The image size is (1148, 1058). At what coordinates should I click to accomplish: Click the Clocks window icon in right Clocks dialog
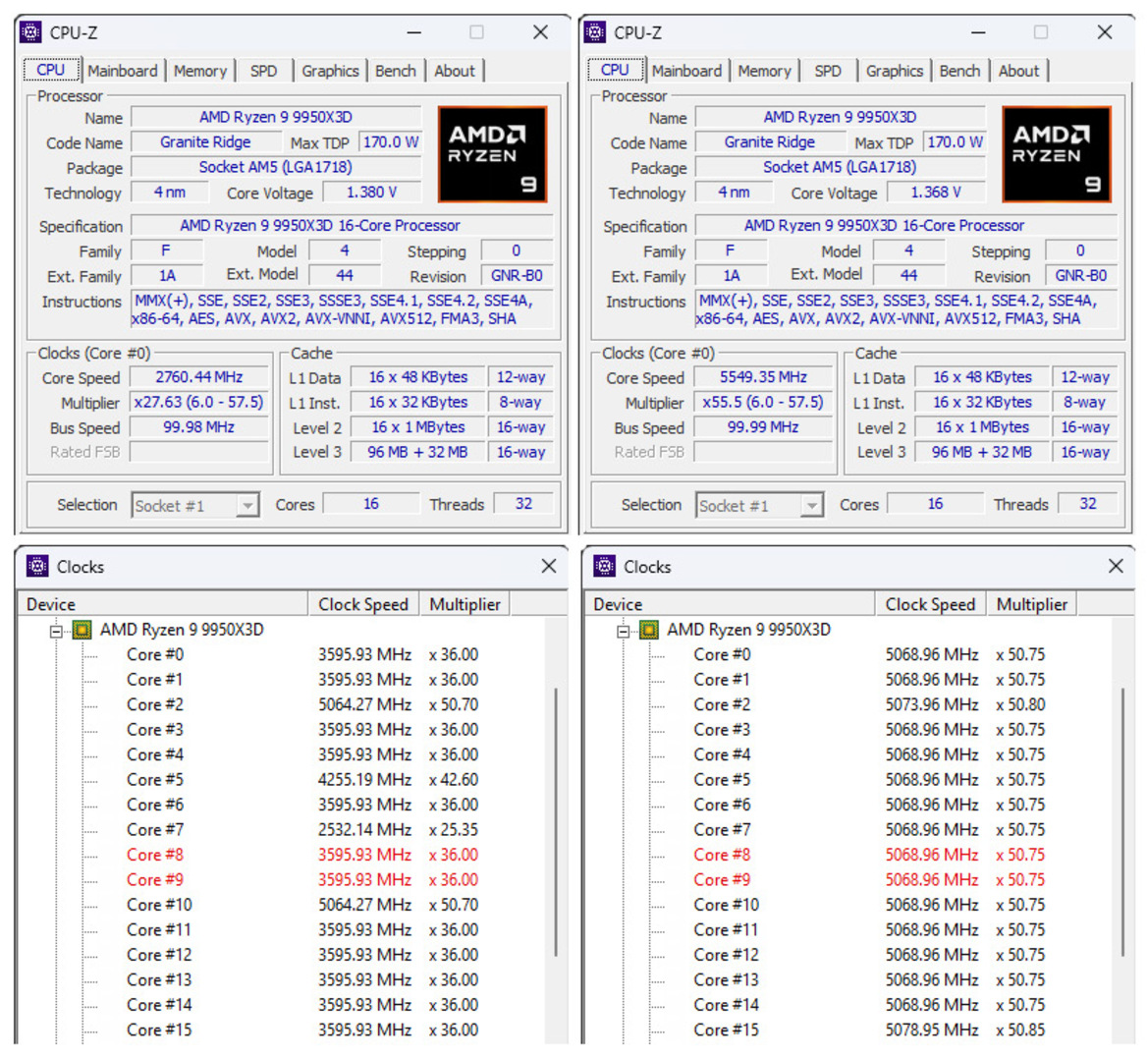(x=604, y=566)
